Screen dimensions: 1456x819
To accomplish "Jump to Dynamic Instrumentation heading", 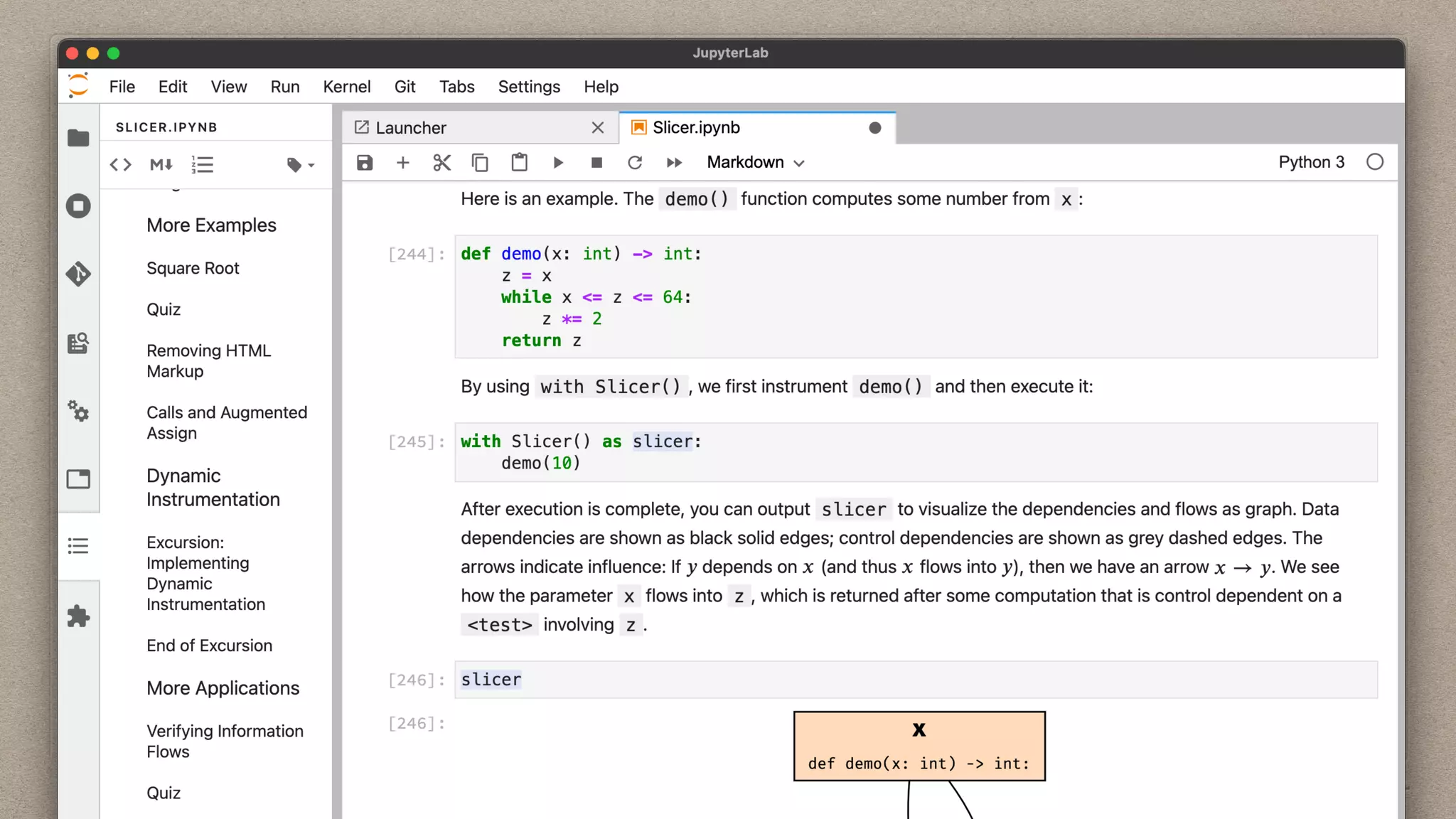I will pos(213,488).
